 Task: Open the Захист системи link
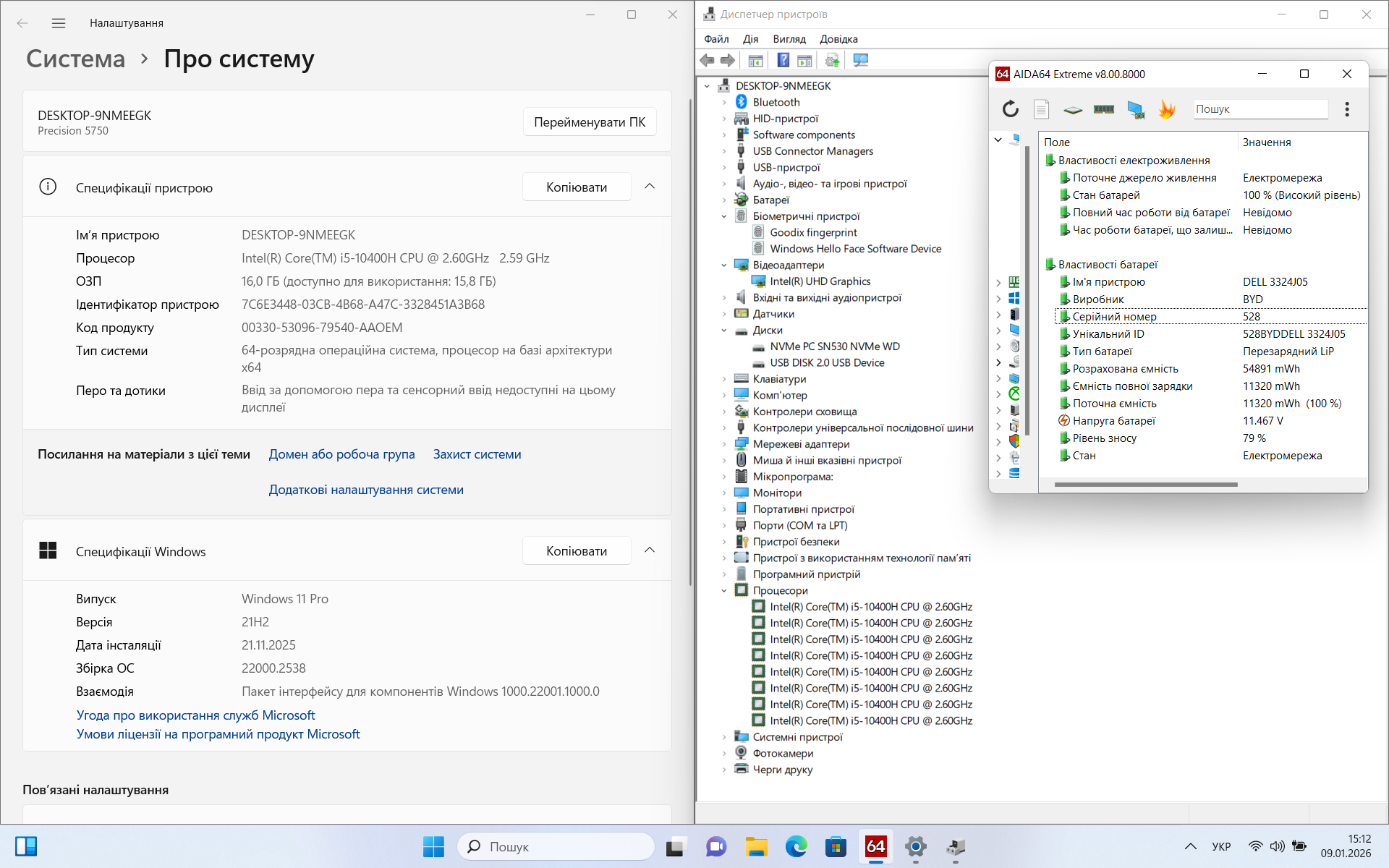pos(477,454)
